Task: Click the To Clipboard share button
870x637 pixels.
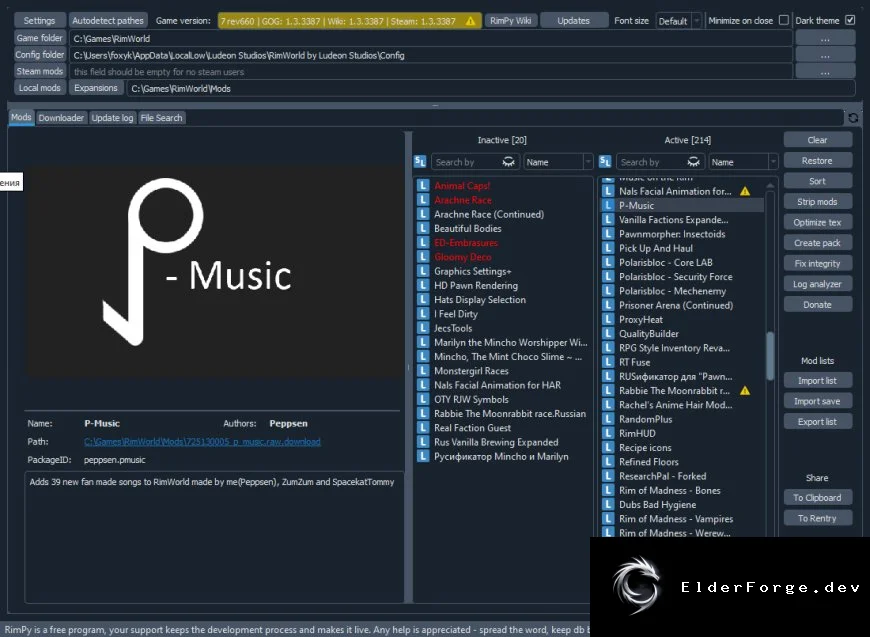Action: (x=818, y=498)
